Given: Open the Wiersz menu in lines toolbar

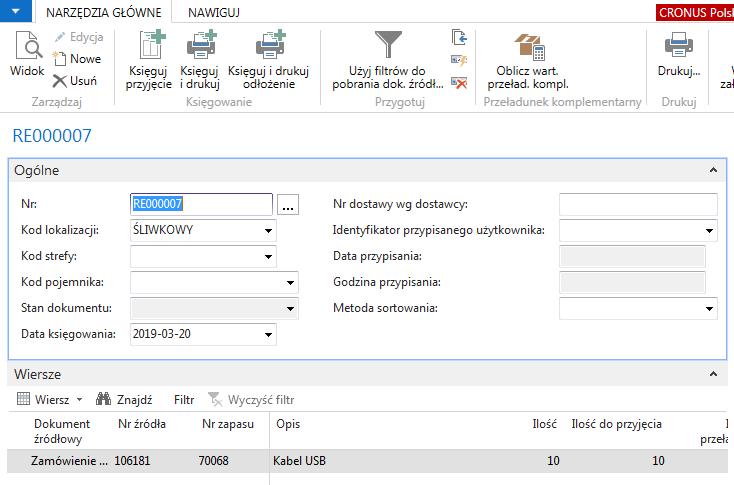Looking at the screenshot, I should coord(50,399).
